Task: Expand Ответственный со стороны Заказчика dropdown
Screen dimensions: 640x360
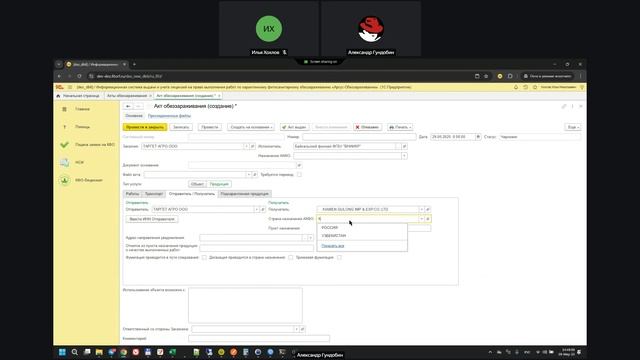Action: [296, 329]
